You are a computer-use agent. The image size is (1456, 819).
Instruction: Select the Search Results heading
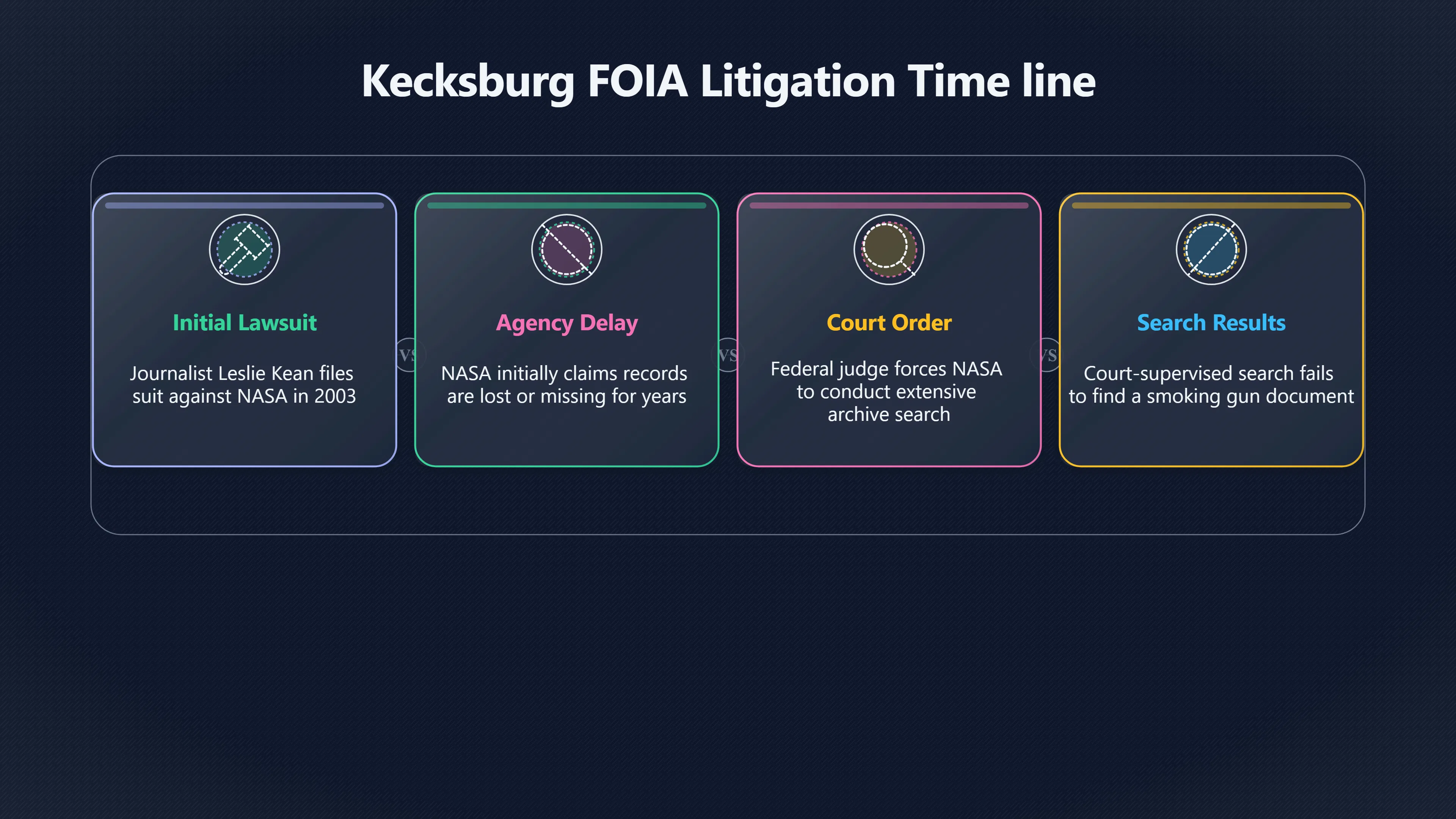(1211, 322)
